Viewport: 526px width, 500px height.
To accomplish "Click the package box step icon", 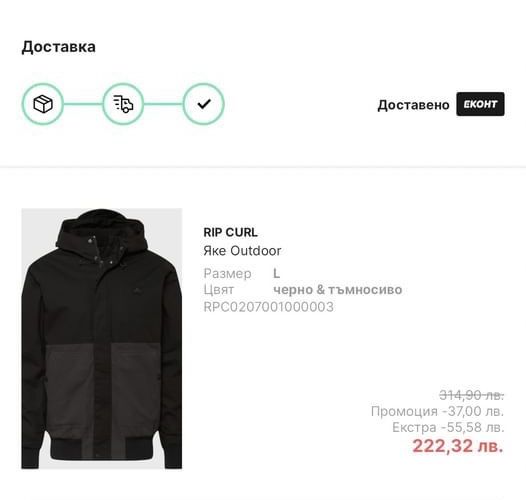I will click(x=43, y=104).
